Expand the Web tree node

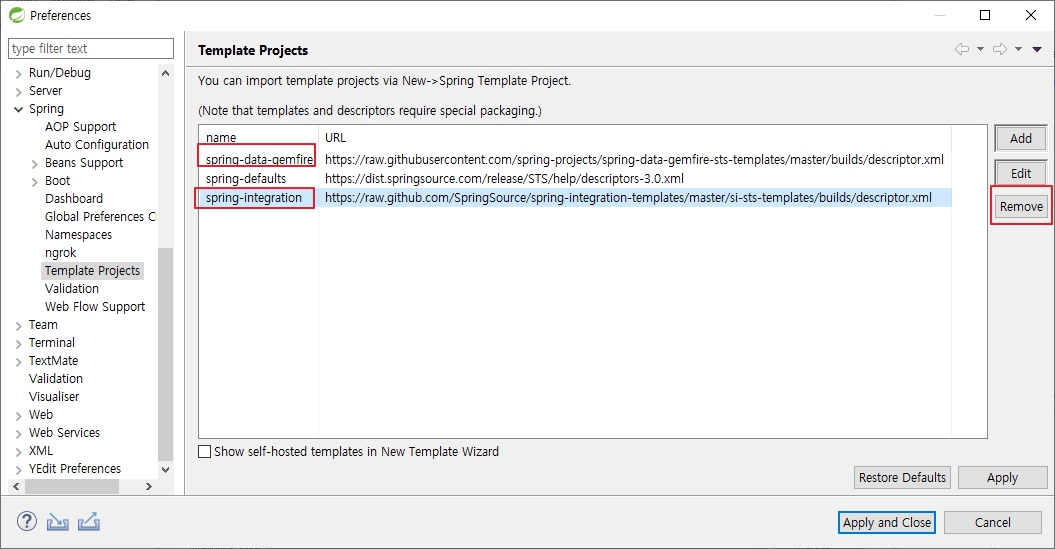point(19,416)
